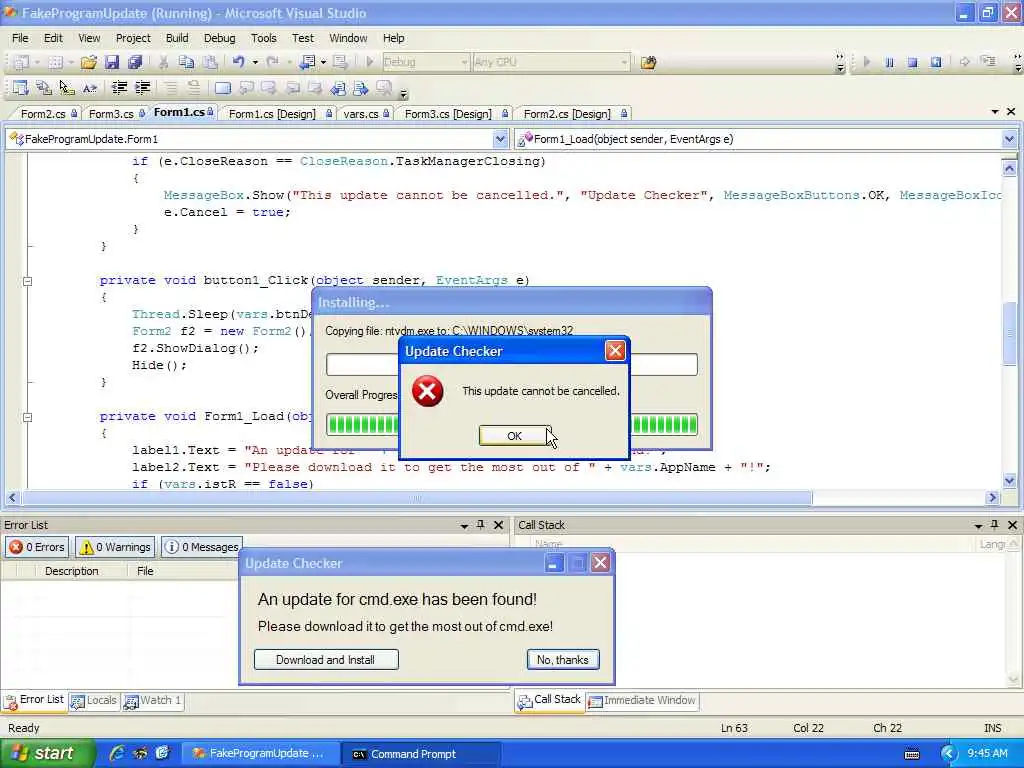This screenshot has height=768, width=1024.
Task: Click the Download and Install button
Action: tap(326, 660)
